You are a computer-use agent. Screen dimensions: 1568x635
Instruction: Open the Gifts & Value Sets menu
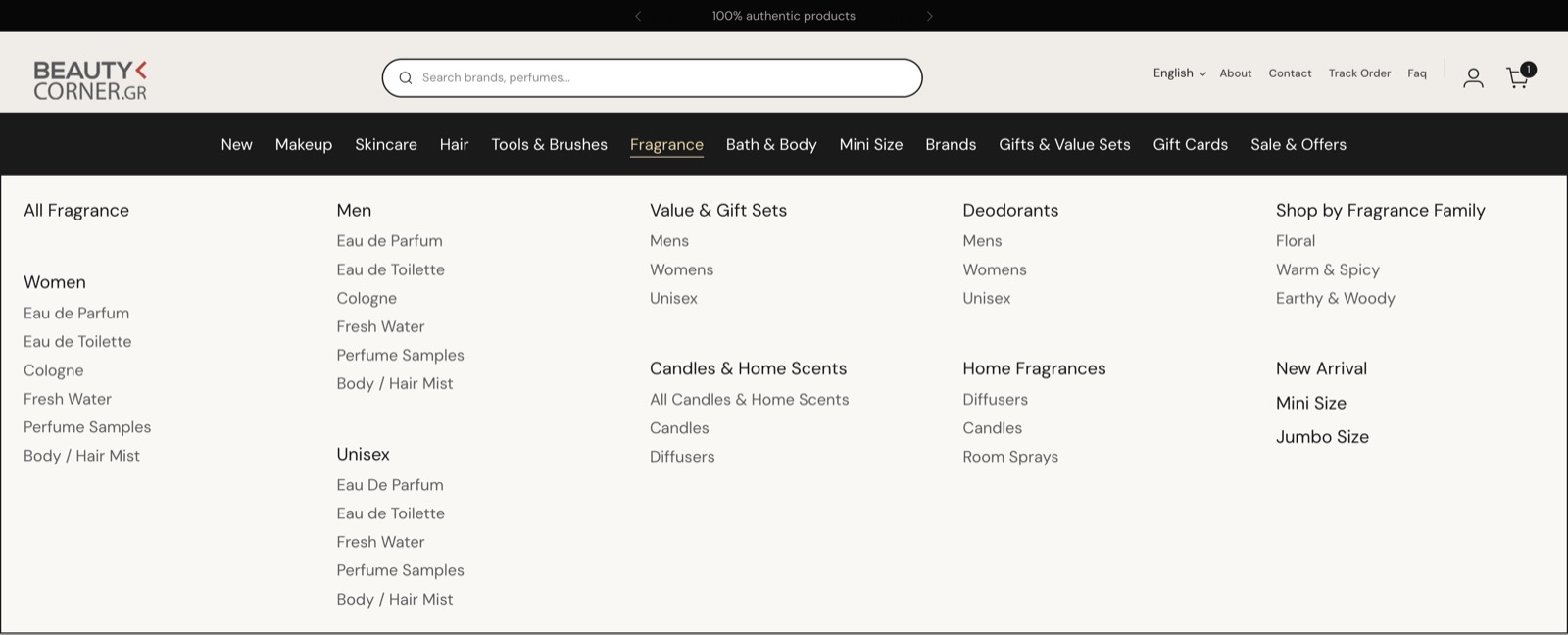(1064, 144)
